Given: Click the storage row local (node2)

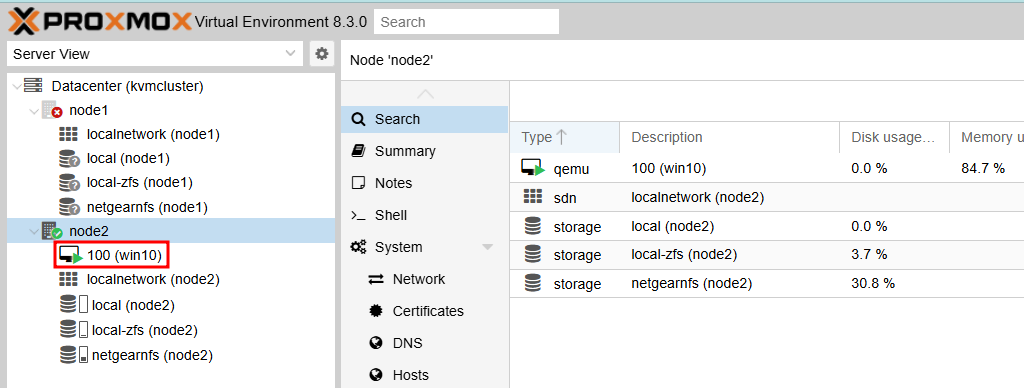Looking at the screenshot, I should [x=767, y=226].
